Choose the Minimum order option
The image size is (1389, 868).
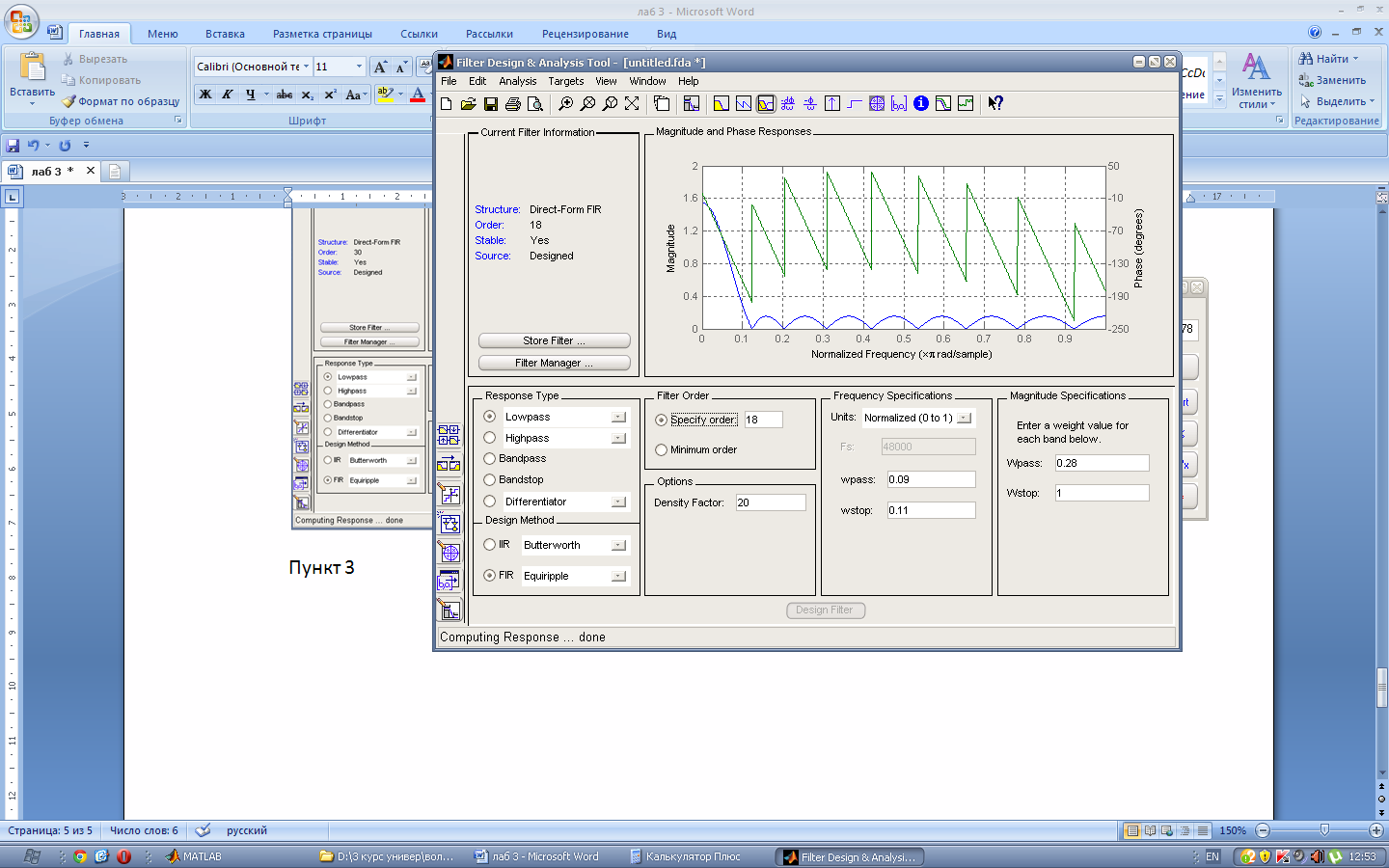(x=662, y=449)
